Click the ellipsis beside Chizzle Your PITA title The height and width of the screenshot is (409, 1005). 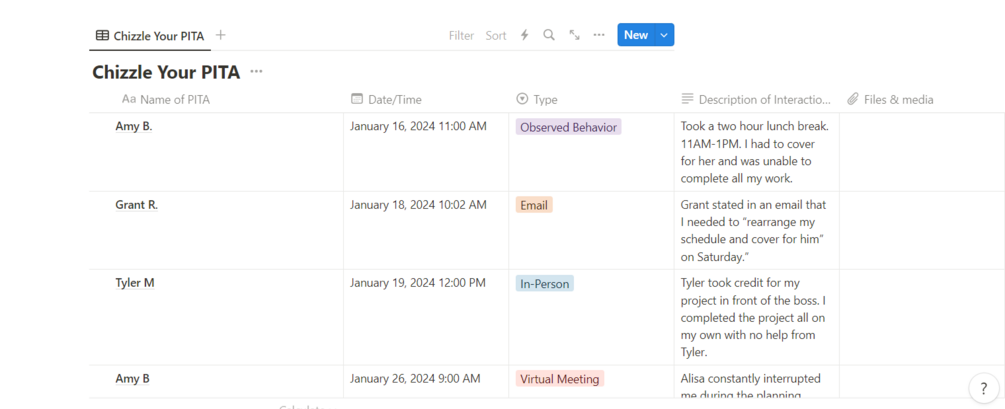(257, 72)
